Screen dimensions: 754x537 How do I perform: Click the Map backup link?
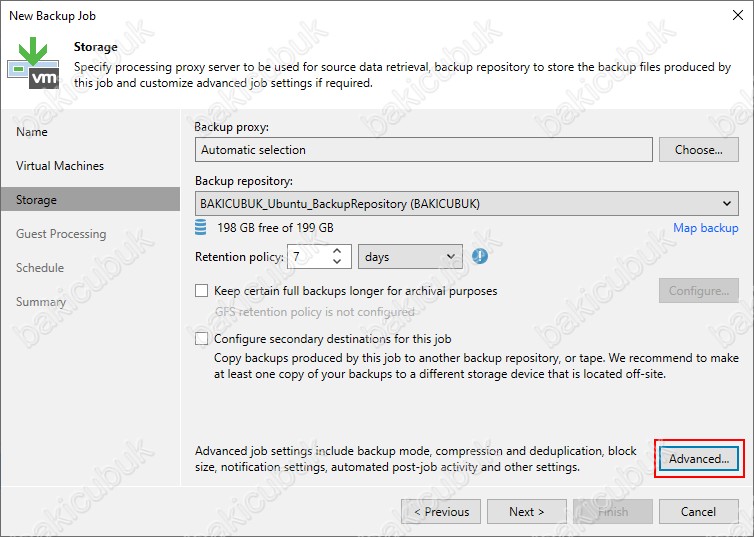point(705,228)
